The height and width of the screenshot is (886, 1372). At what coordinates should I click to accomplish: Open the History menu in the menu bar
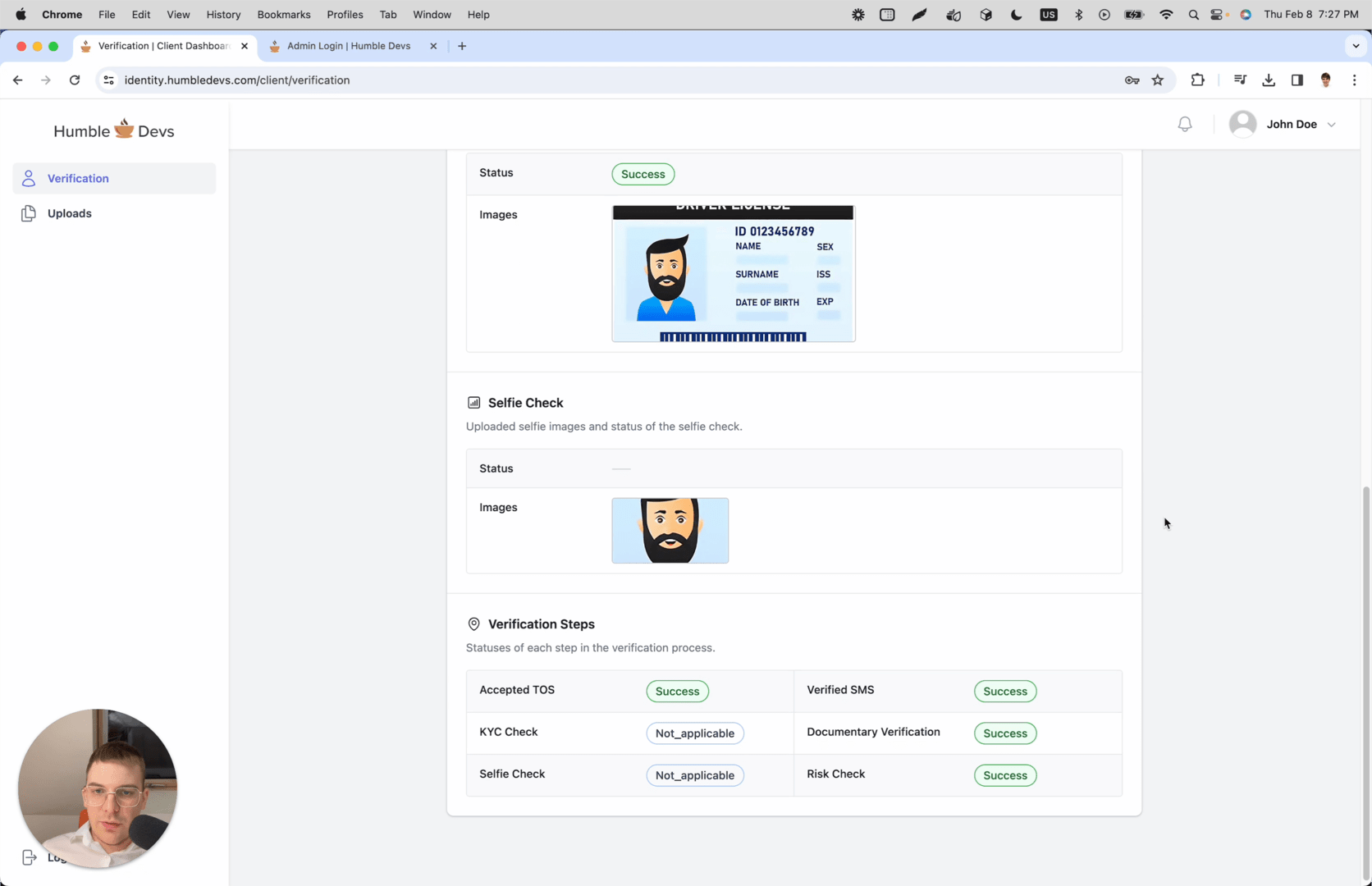tap(223, 14)
